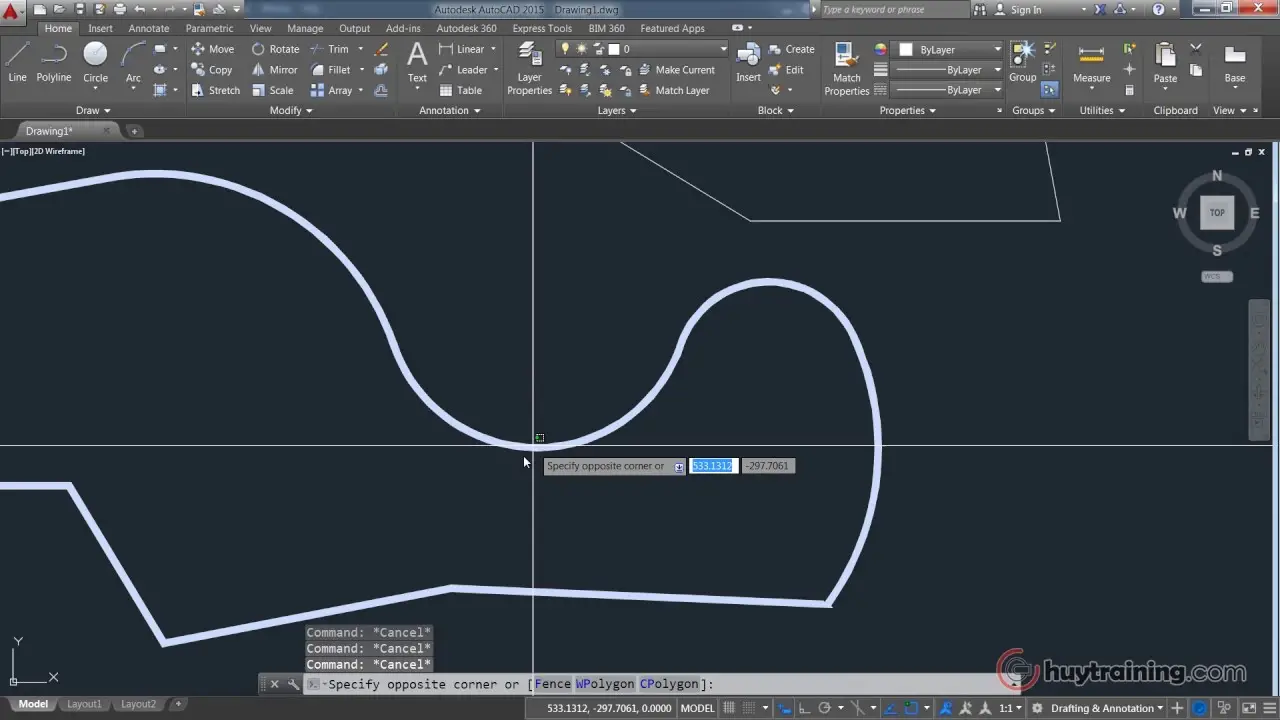Viewport: 1280px width, 720px height.
Task: Click the Offset tool icon
Action: pos(381,90)
